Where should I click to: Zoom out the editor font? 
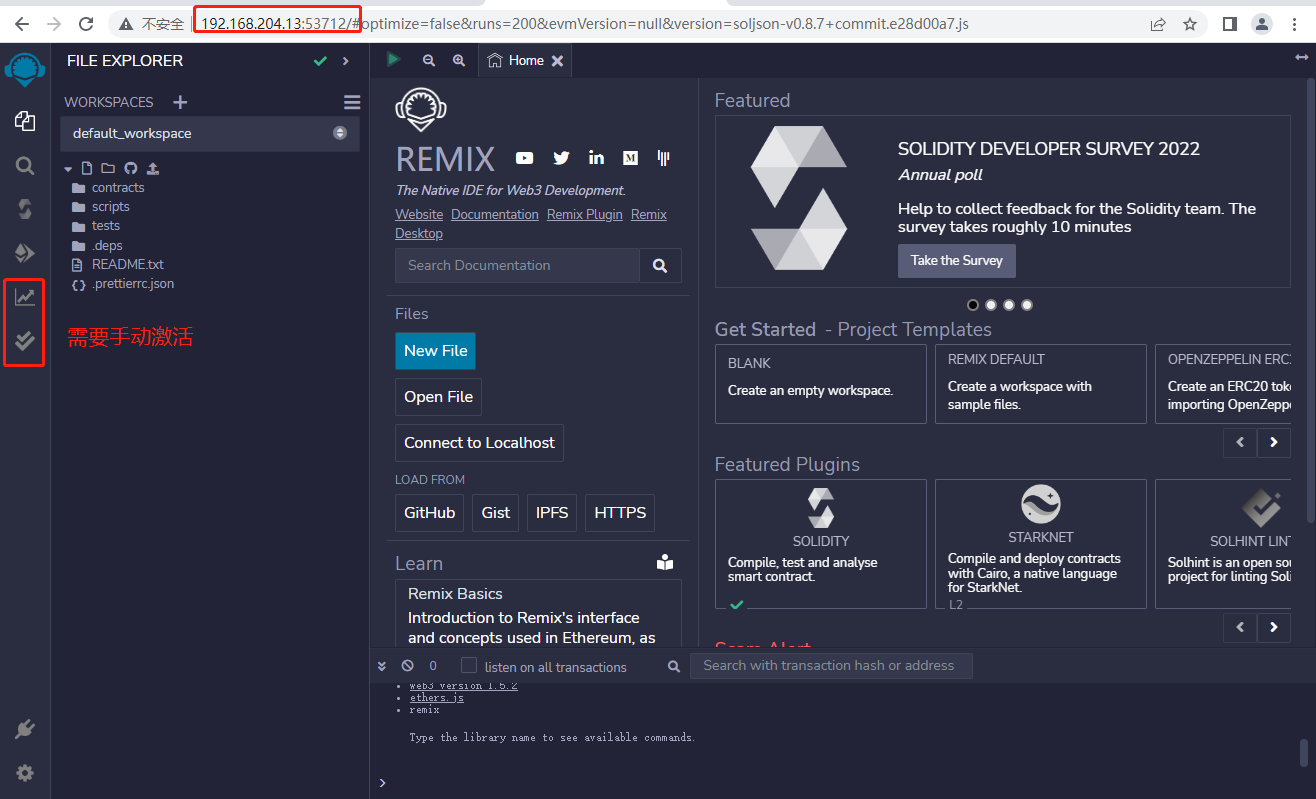click(x=429, y=60)
